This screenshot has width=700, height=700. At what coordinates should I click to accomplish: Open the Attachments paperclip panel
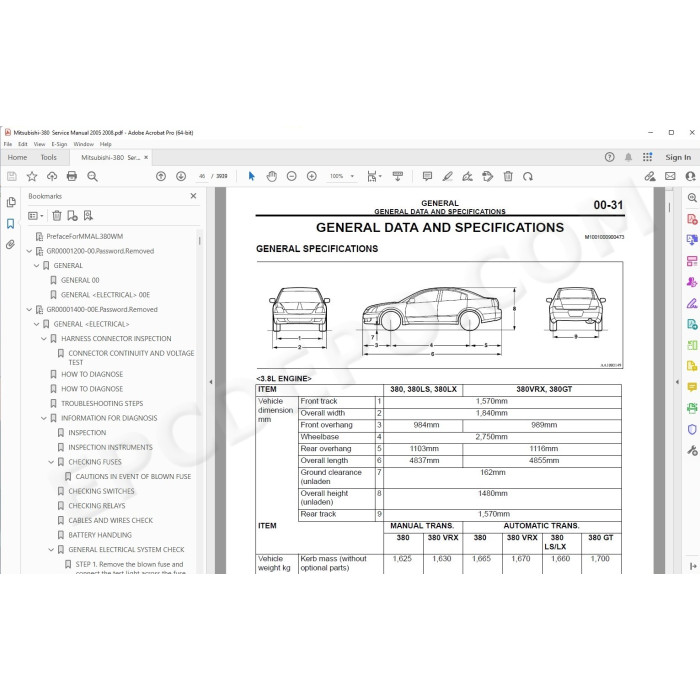click(x=11, y=244)
